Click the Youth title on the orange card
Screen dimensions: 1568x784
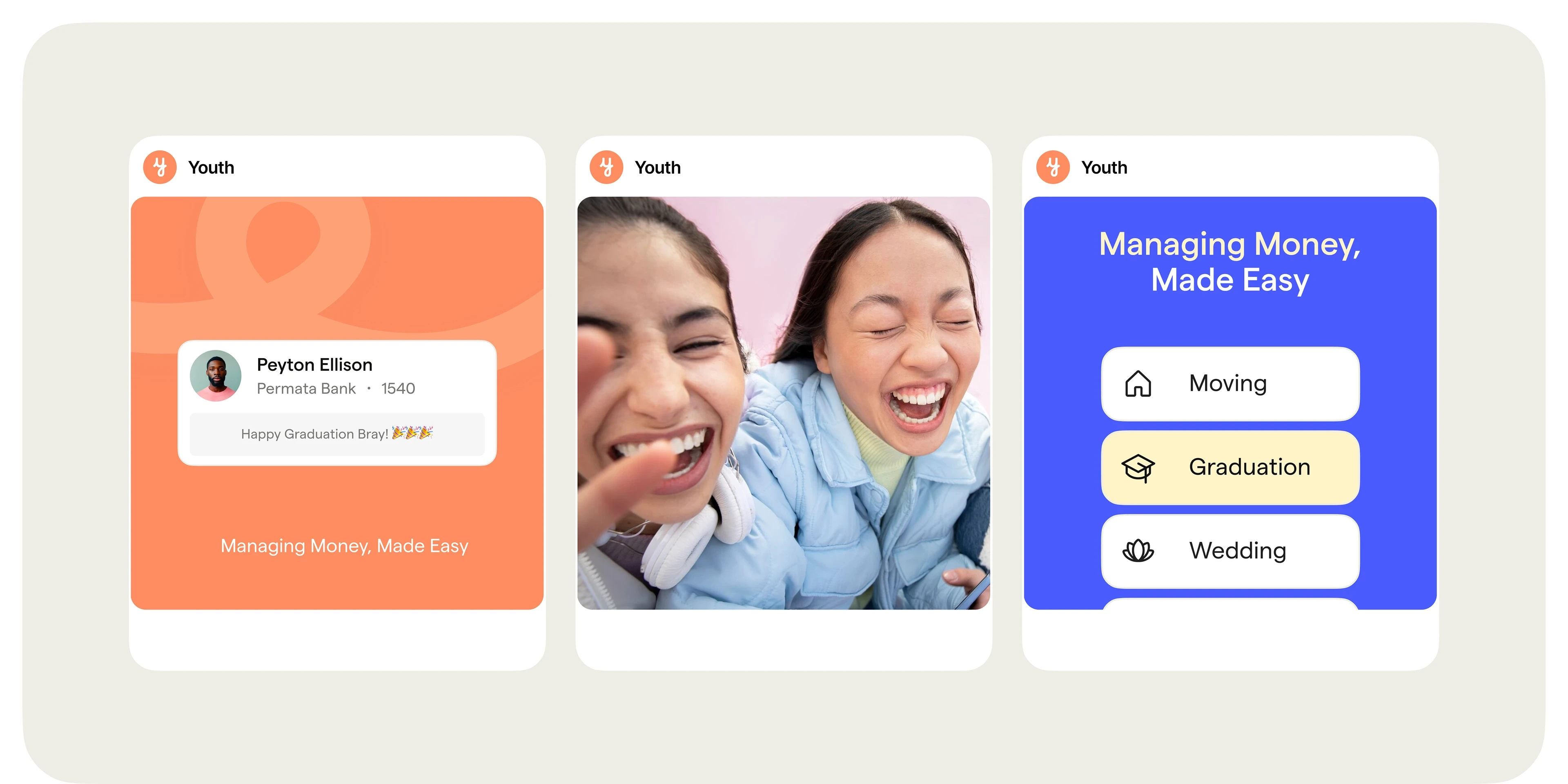click(x=211, y=167)
